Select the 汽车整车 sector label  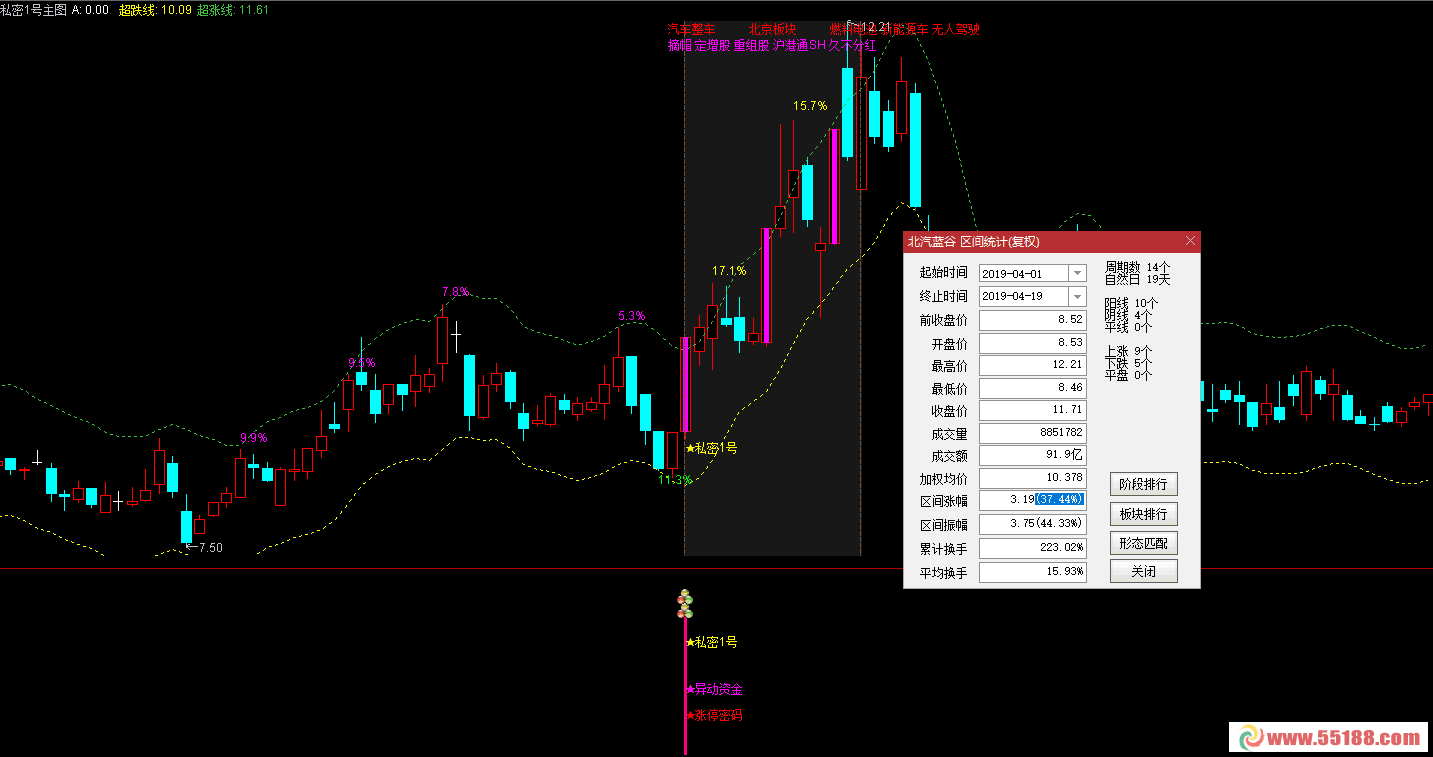coord(690,29)
